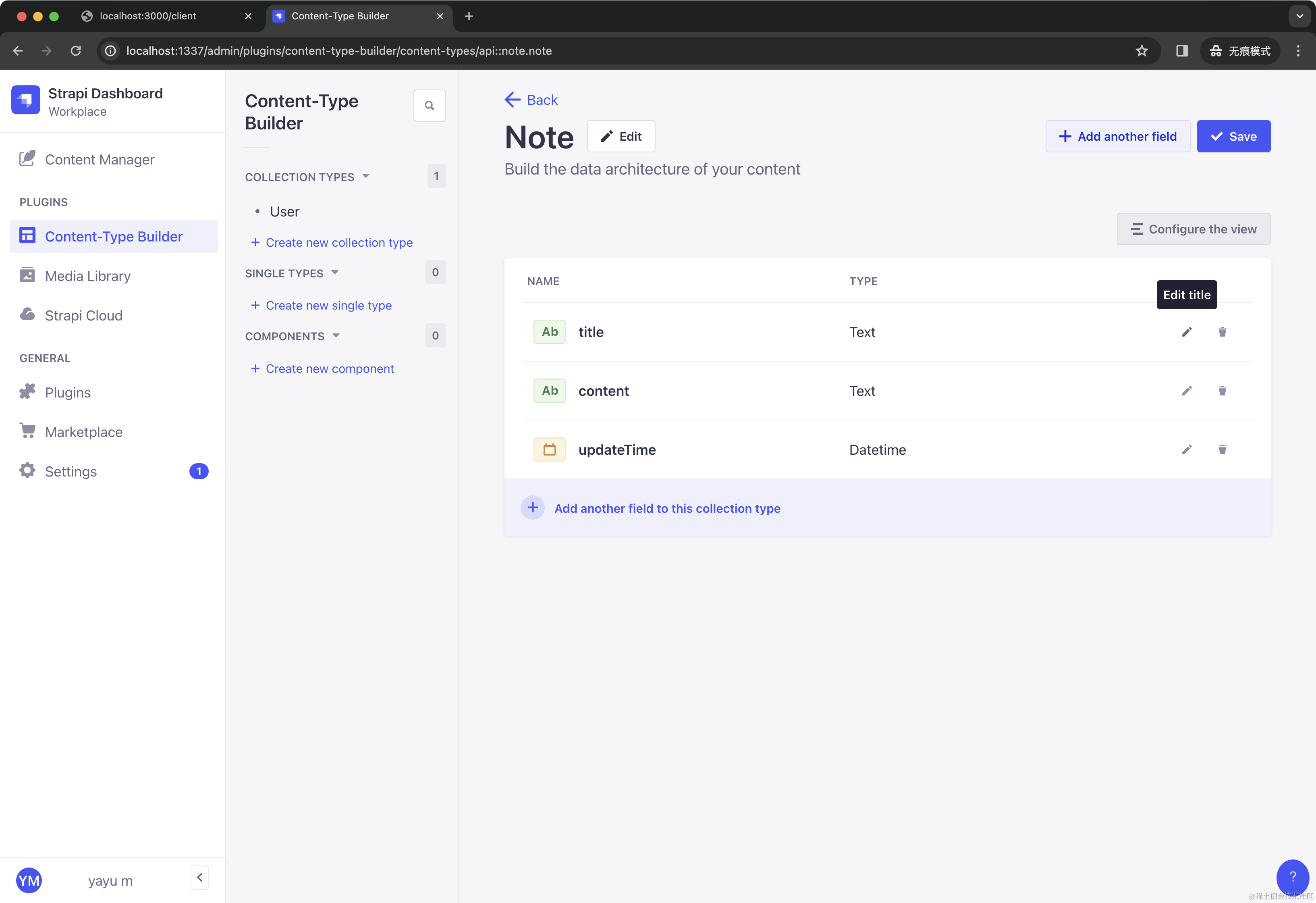Bookmark this page with the star icon
The height and width of the screenshot is (903, 1316).
click(x=1141, y=51)
